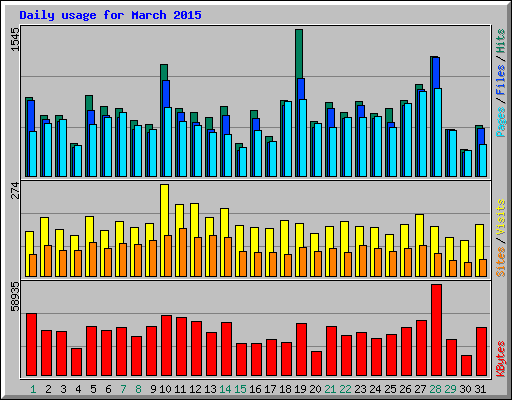This screenshot has width=512, height=400.
Task: Click the 1545 axis value label
Action: click(15, 40)
